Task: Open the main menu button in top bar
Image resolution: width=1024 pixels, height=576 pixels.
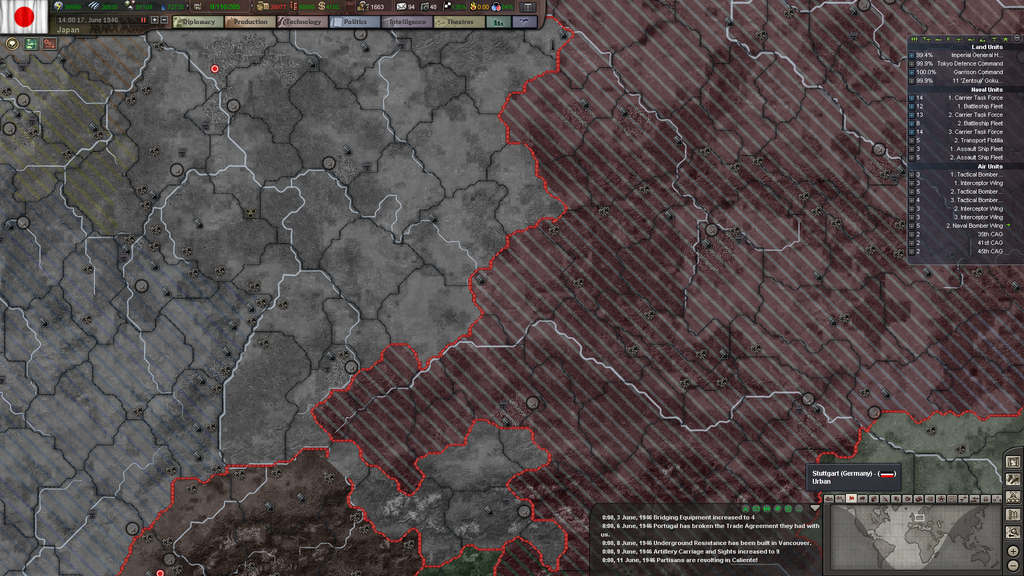Action: pyautogui.click(x=528, y=7)
